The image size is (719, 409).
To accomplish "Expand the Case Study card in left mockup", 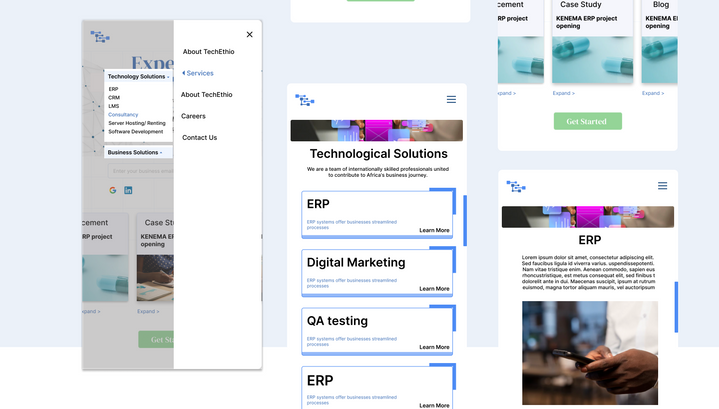I will [x=148, y=311].
